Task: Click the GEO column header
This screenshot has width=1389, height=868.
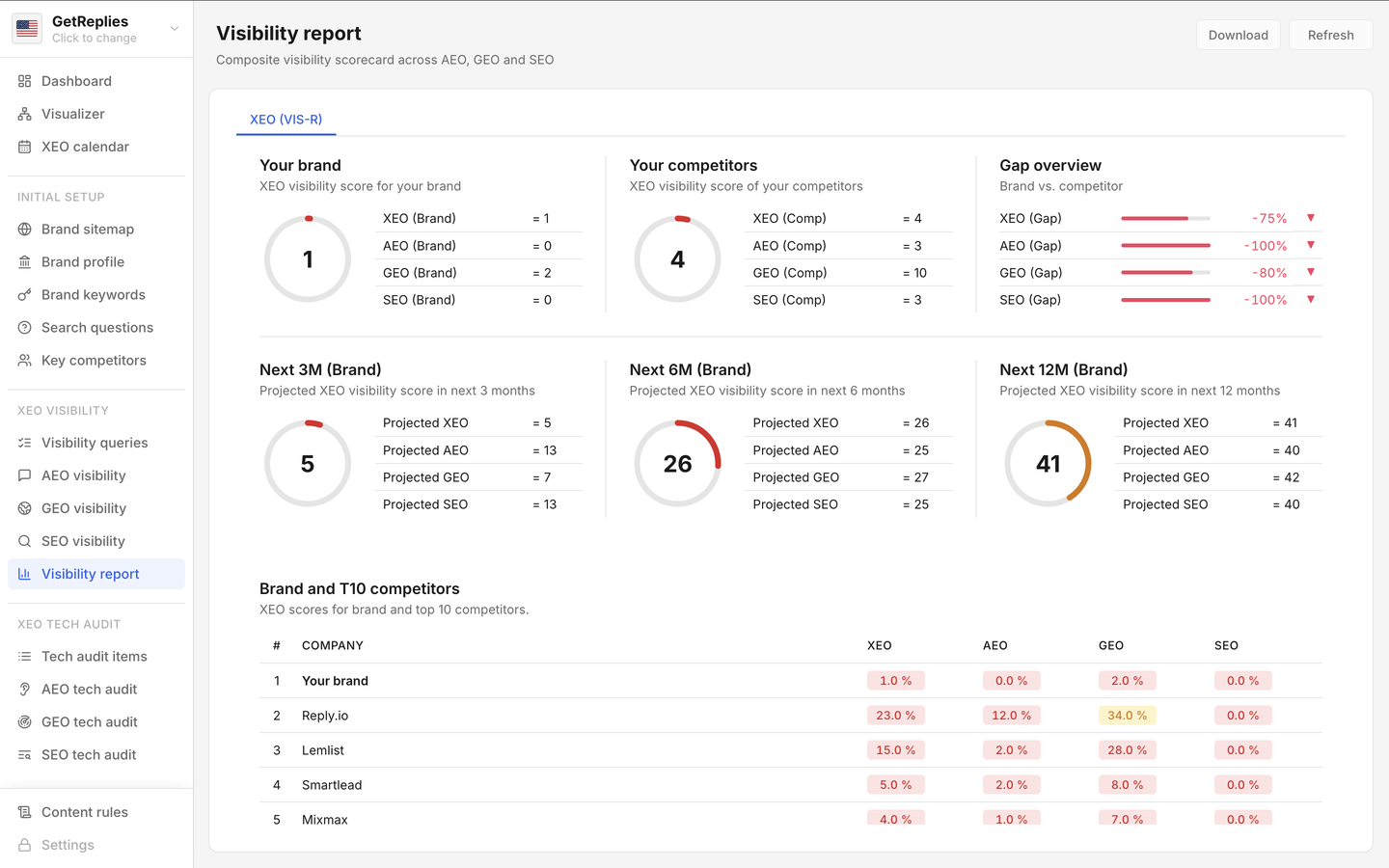Action: click(1111, 645)
